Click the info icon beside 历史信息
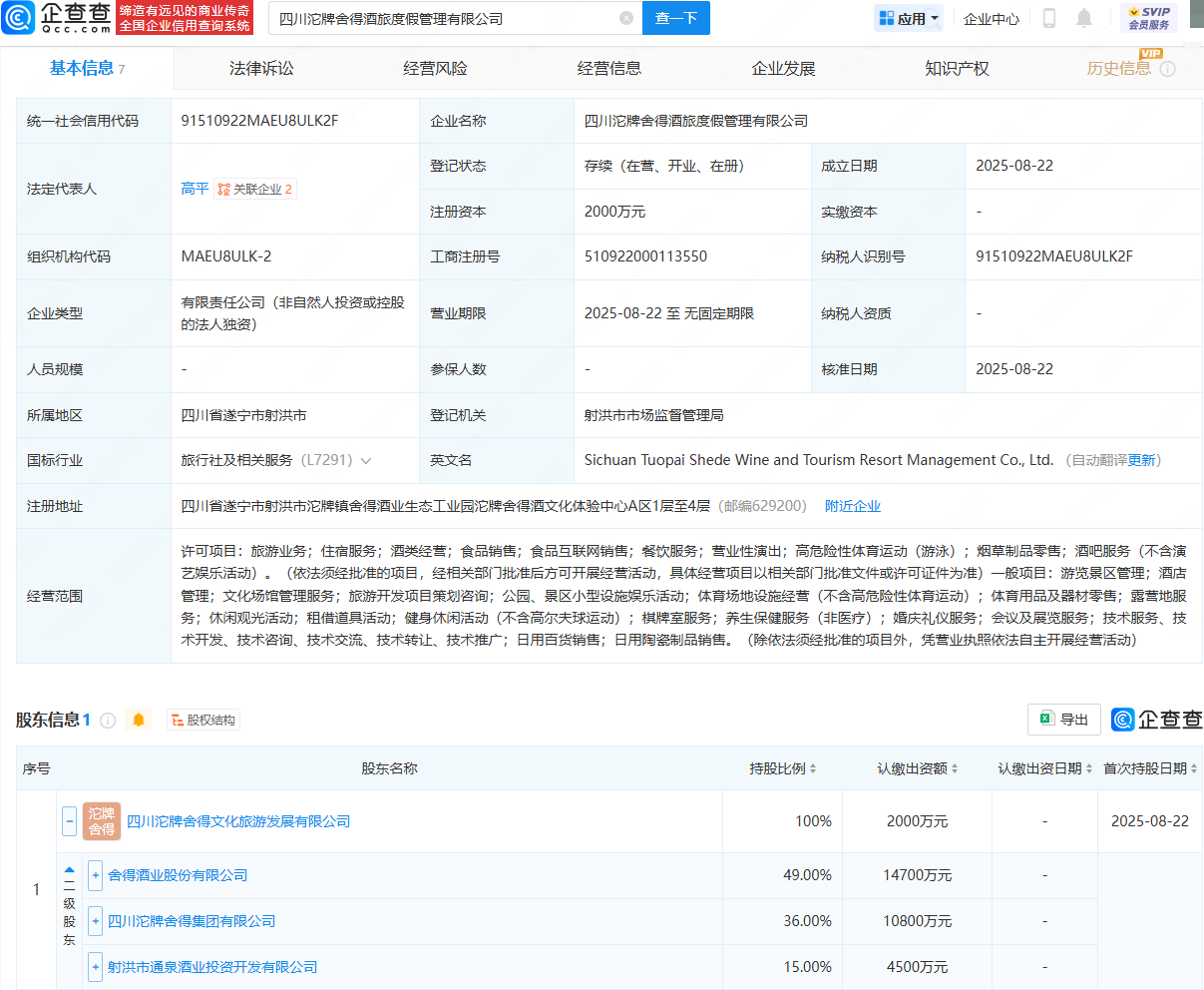The height and width of the screenshot is (990, 1204). tap(1168, 69)
